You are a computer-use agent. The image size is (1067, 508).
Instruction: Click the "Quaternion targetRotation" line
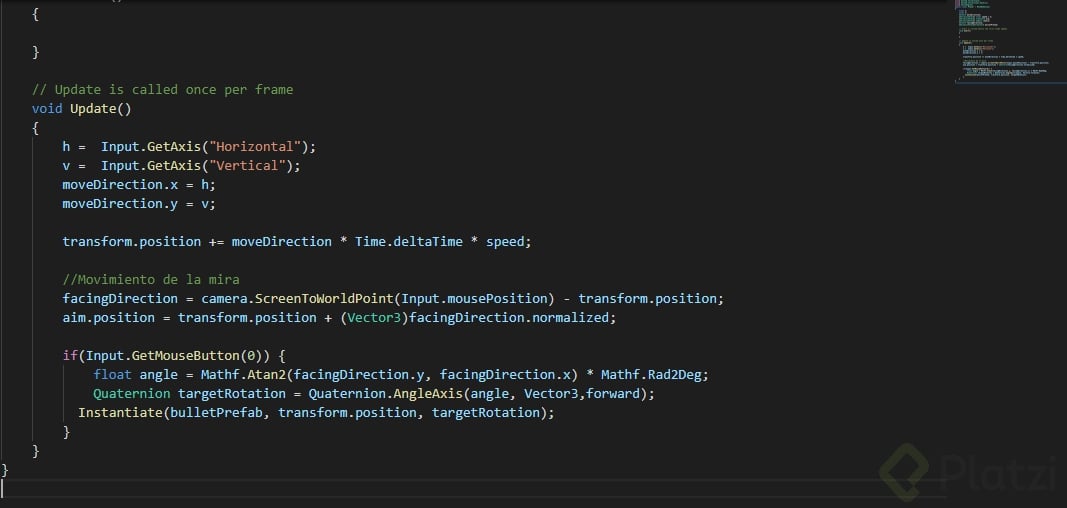374,394
